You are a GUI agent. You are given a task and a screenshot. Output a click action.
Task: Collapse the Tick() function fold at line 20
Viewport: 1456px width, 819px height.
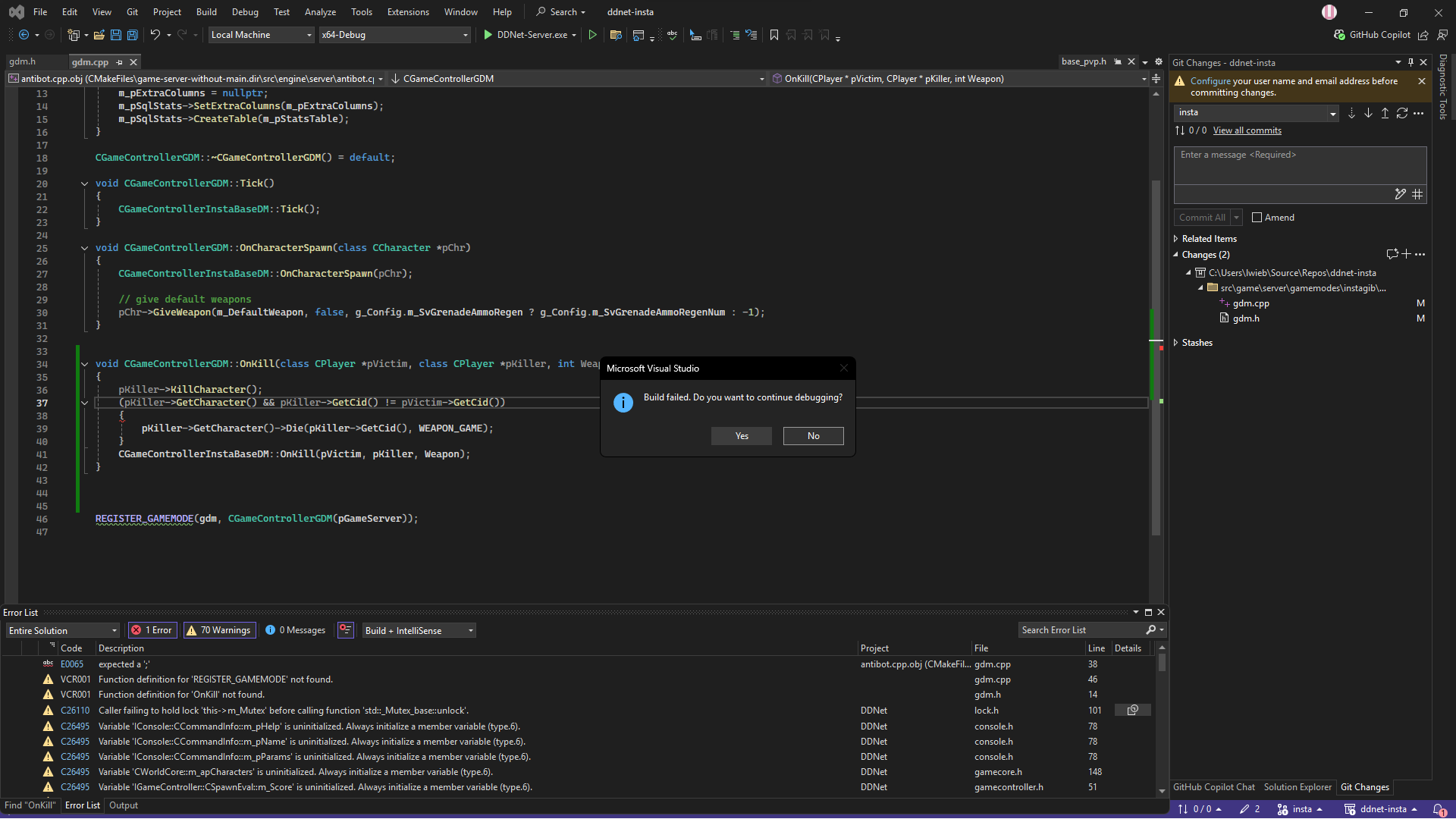[84, 184]
